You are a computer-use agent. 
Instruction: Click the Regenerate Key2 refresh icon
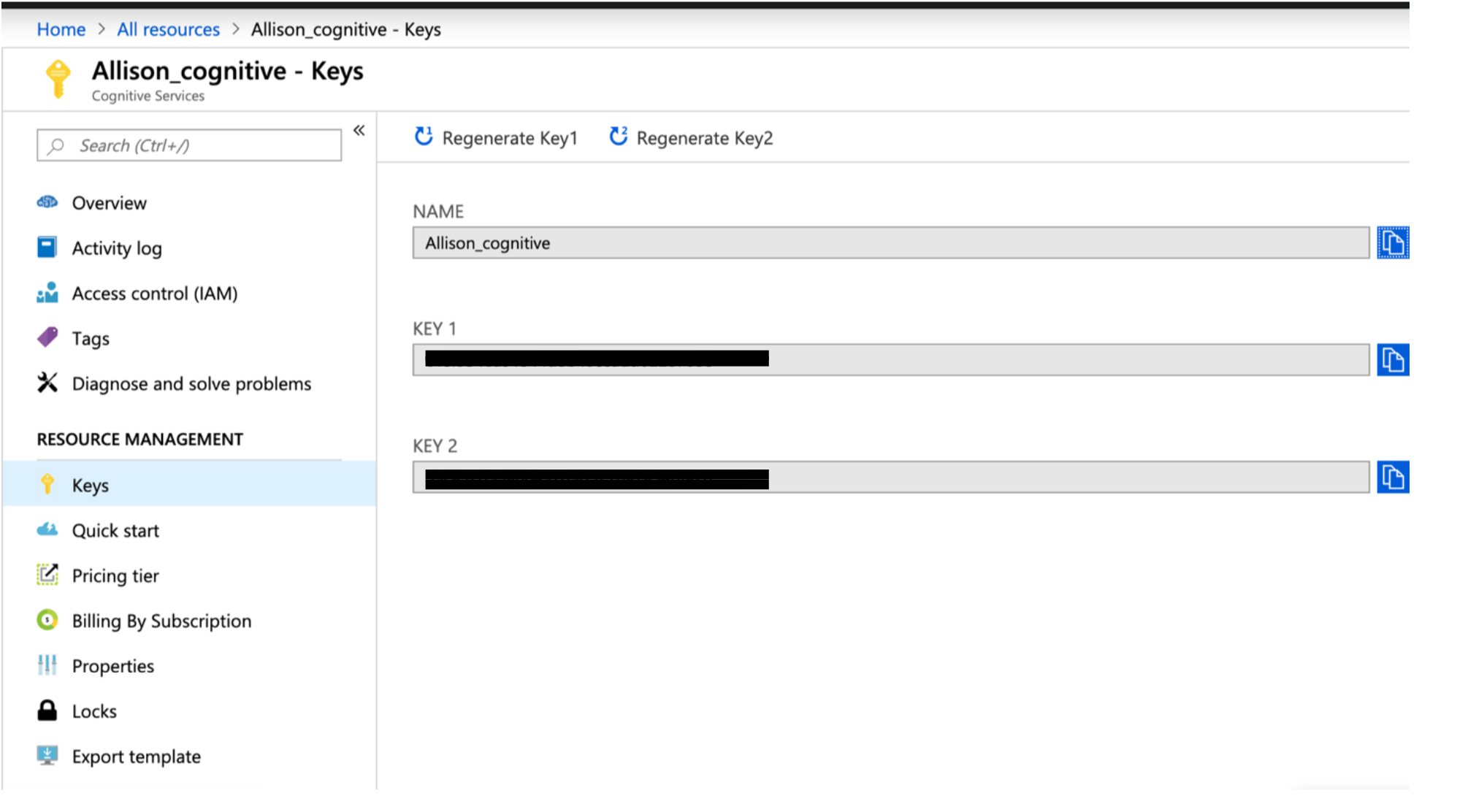point(619,137)
